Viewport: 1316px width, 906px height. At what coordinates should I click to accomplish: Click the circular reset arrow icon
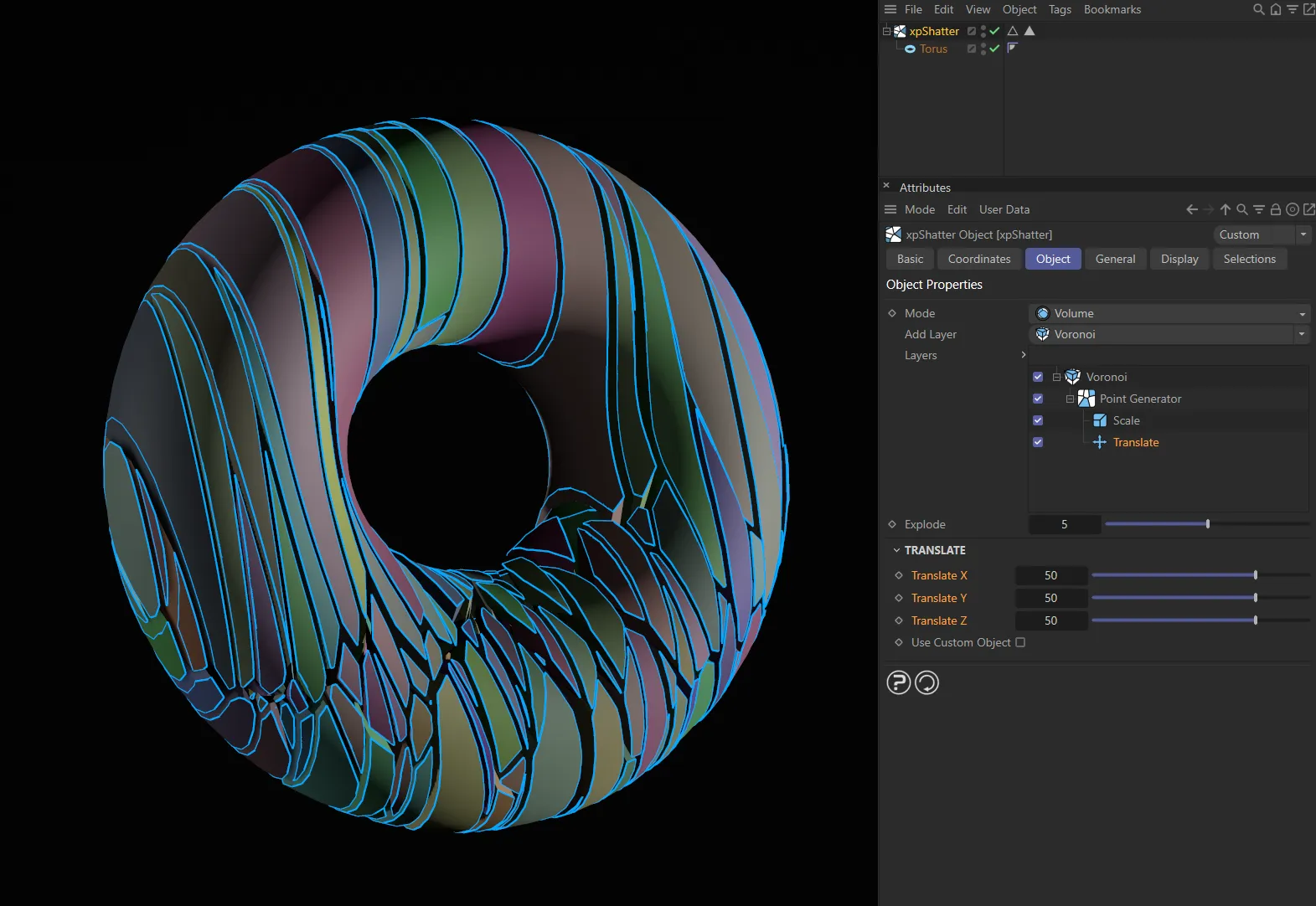(x=926, y=683)
